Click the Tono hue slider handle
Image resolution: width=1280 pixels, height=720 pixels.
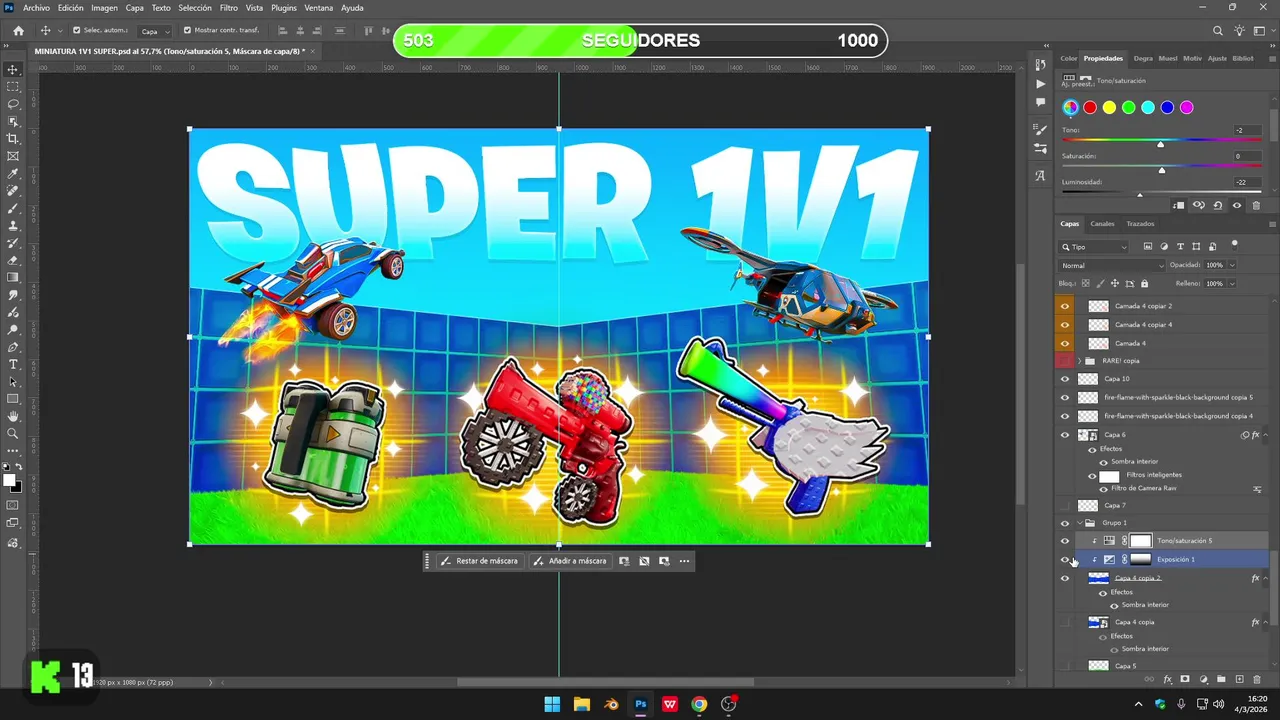tap(1160, 144)
